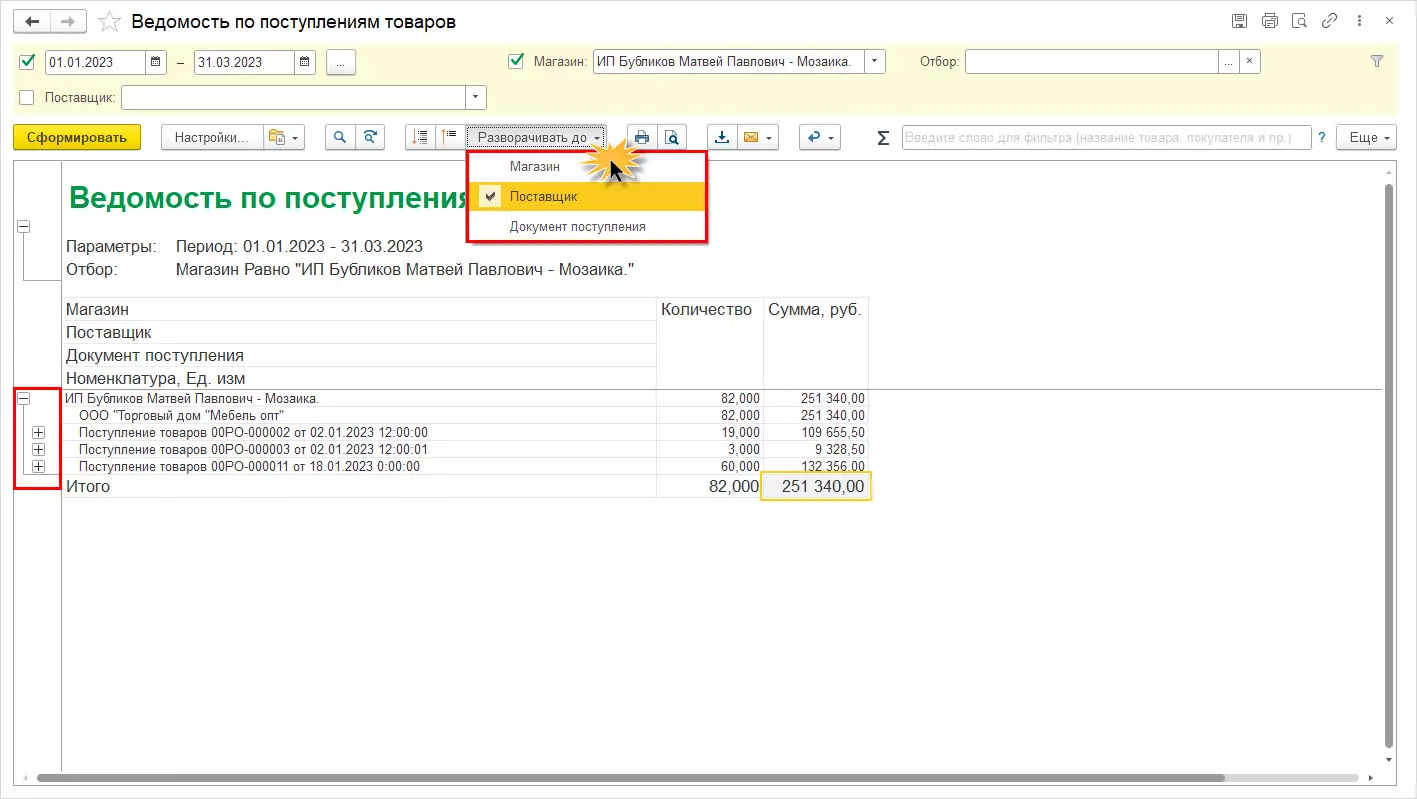The width and height of the screenshot is (1417, 799).
Task: Open the Магазин dropdown list
Action: pyautogui.click(x=875, y=62)
